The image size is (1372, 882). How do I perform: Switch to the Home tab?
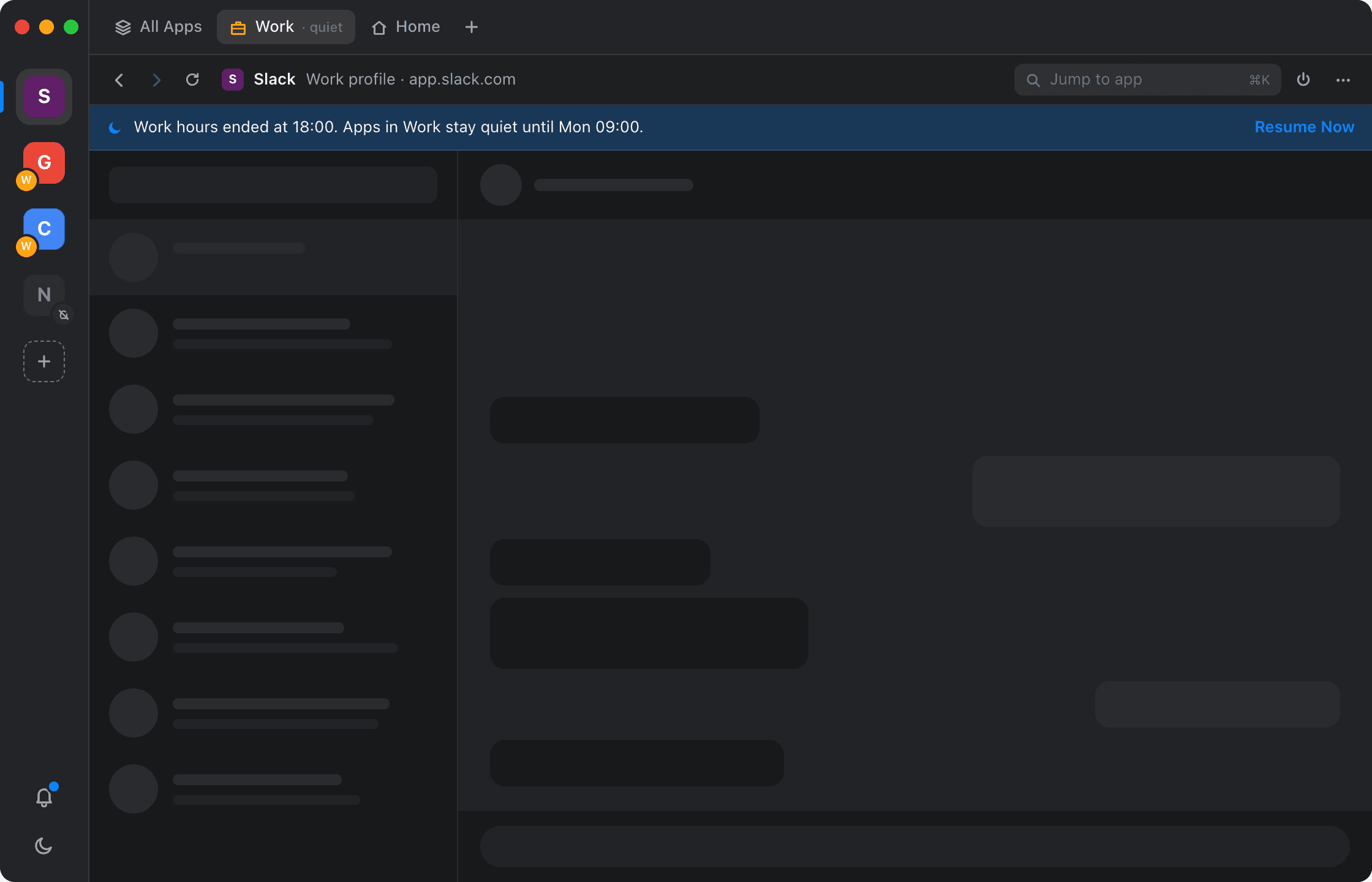click(x=406, y=27)
